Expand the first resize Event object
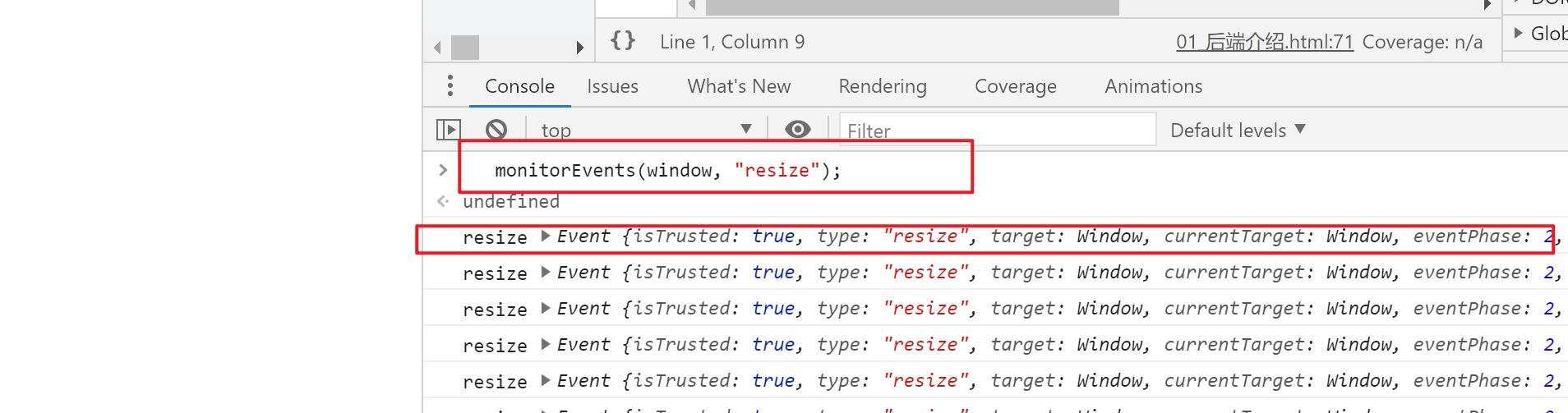The height and width of the screenshot is (413, 1568). click(x=546, y=236)
